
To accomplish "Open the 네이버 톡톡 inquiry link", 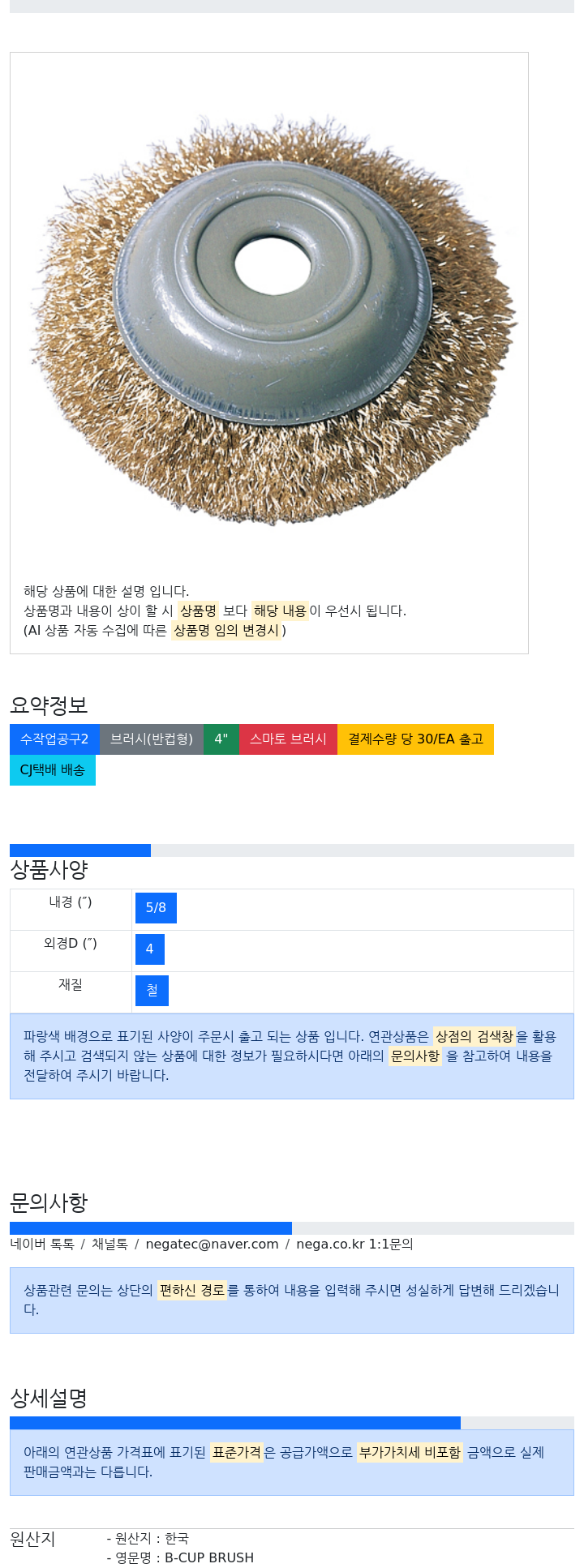I will coord(42,1245).
